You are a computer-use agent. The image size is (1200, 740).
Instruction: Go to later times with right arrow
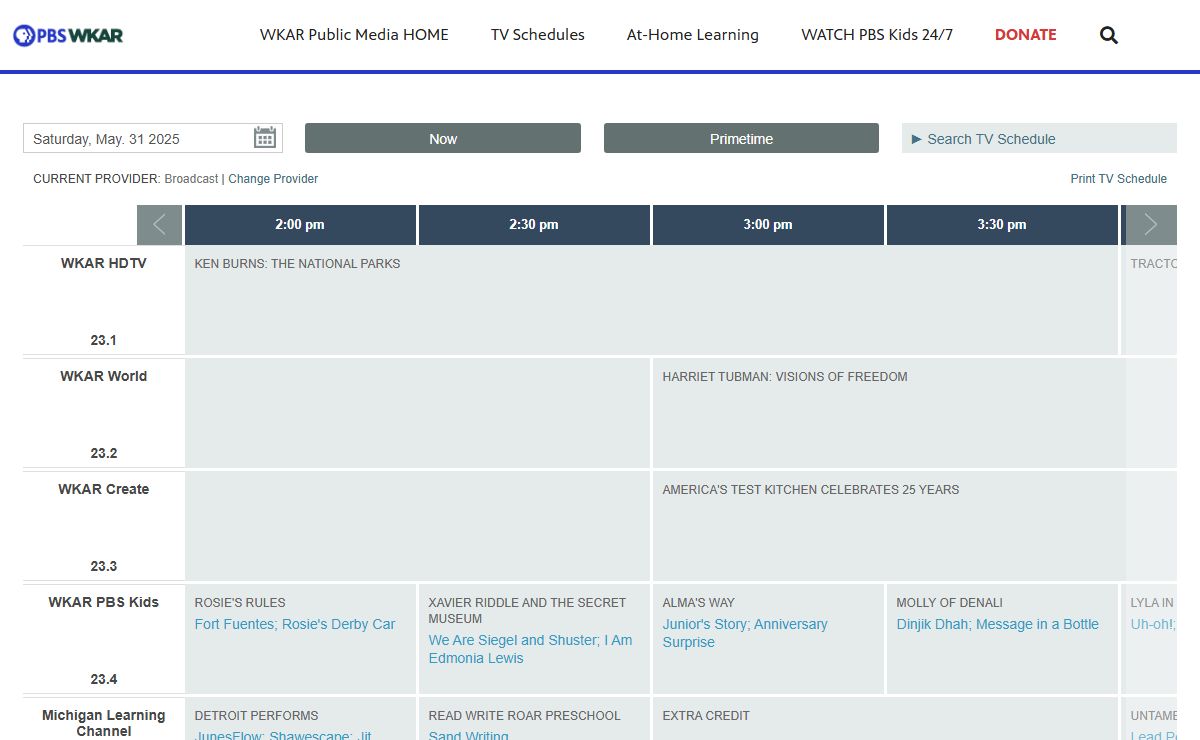point(1150,225)
